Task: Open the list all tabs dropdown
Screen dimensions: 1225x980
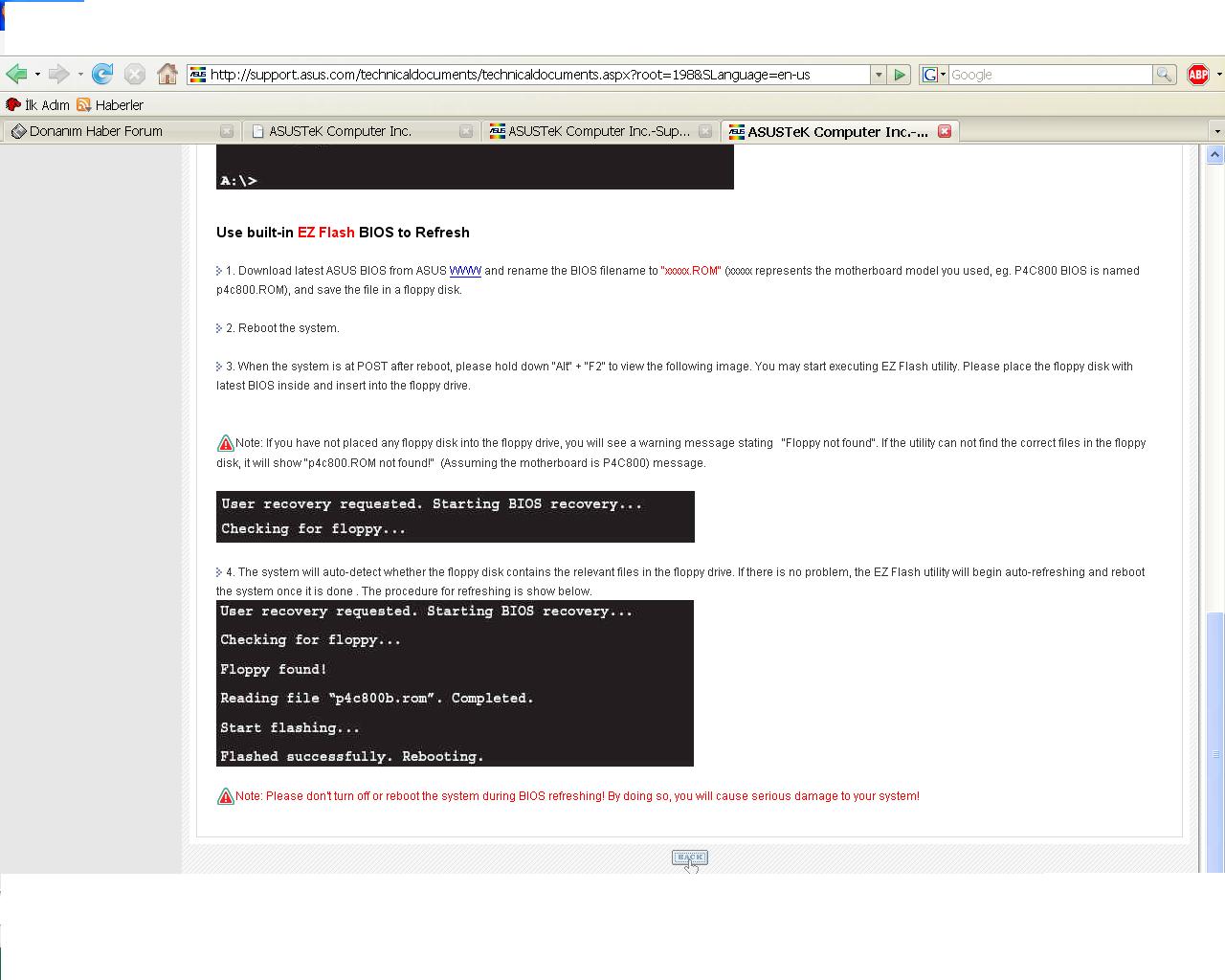Action: click(1217, 131)
